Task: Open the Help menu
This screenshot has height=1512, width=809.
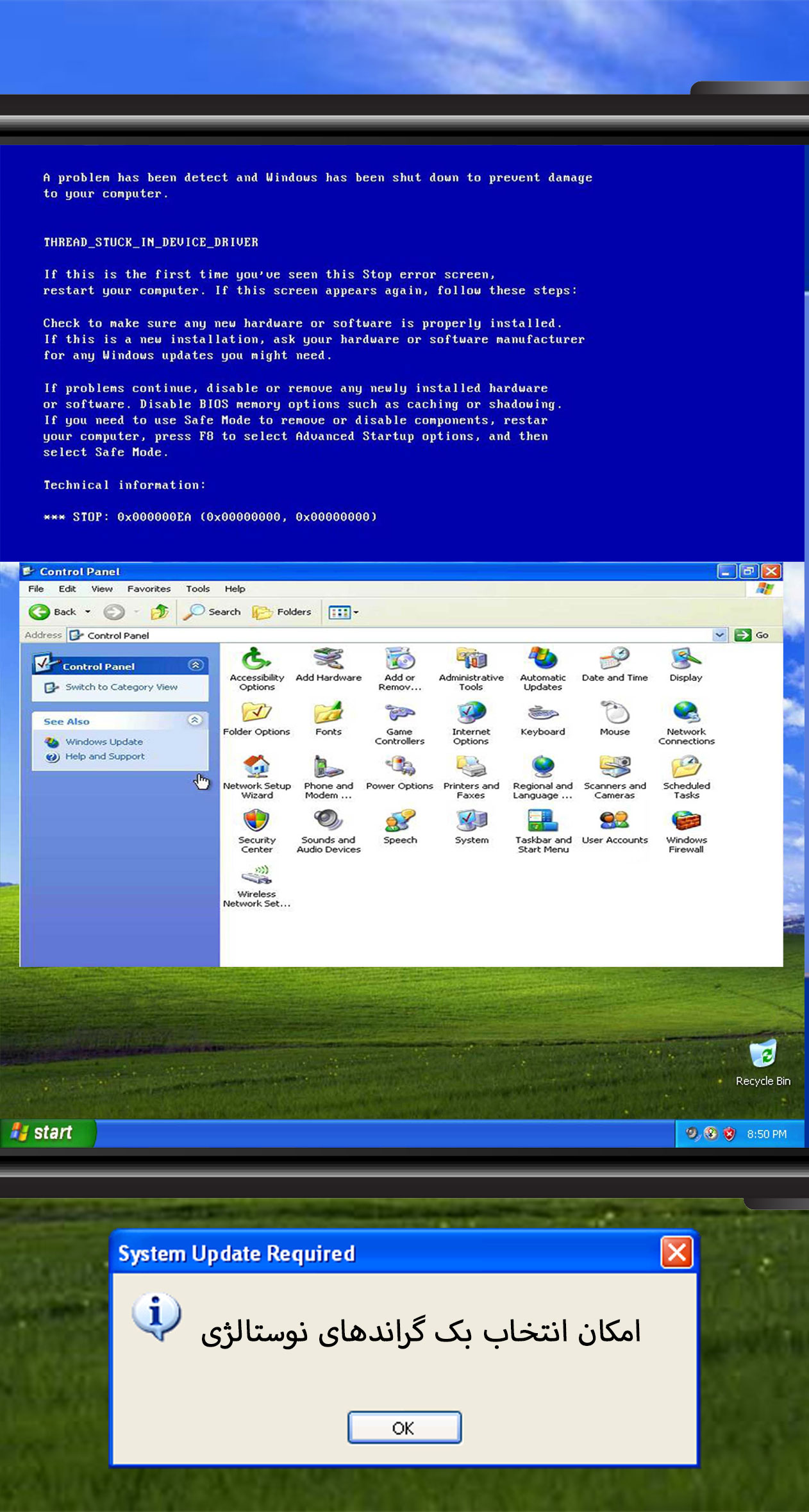Action: (235, 589)
